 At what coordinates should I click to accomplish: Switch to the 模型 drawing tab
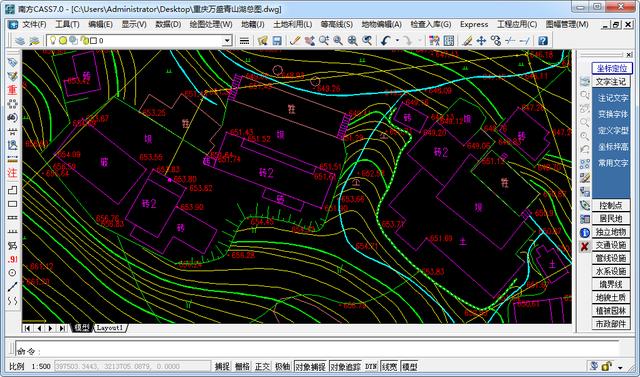(x=82, y=328)
